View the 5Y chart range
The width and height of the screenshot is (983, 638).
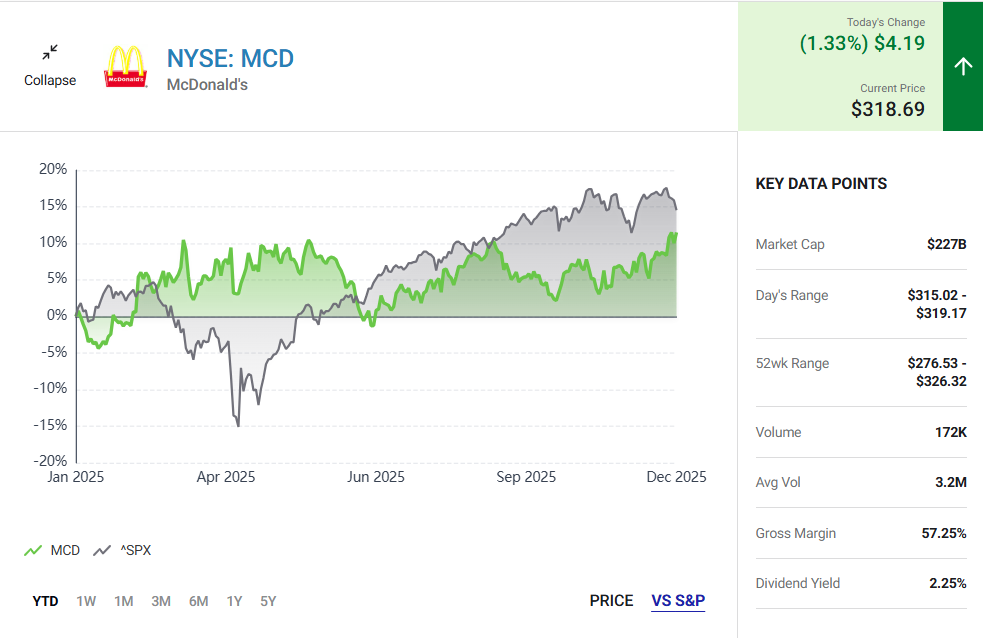point(268,601)
